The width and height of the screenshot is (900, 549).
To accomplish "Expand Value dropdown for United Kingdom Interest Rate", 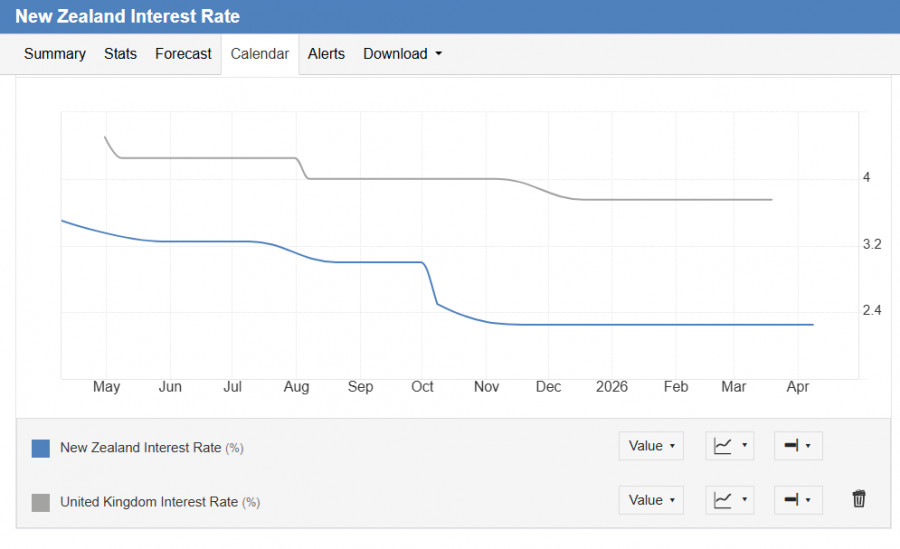I will (651, 500).
